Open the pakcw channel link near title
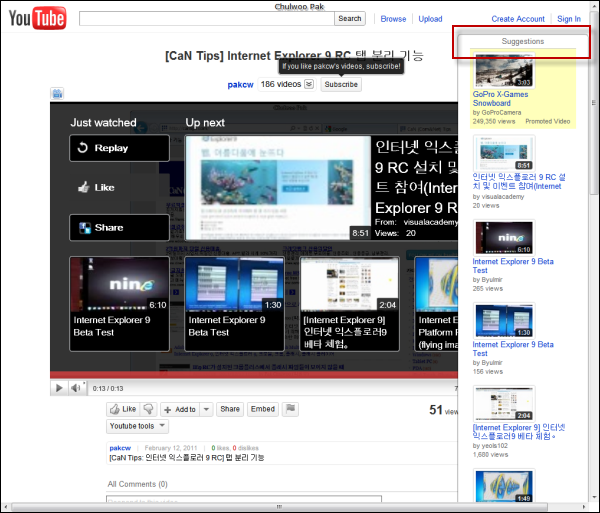This screenshot has height=513, width=600. pyautogui.click(x=240, y=85)
